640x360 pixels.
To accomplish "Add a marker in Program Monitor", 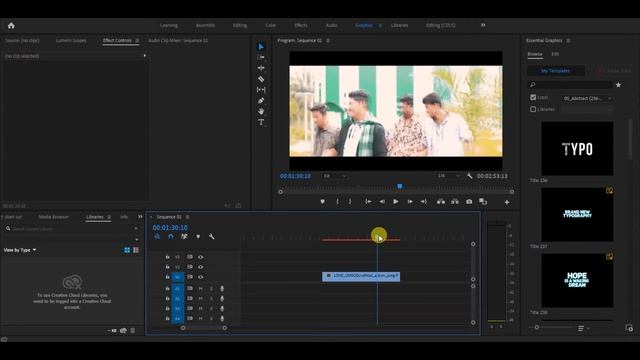I will pyautogui.click(x=322, y=202).
